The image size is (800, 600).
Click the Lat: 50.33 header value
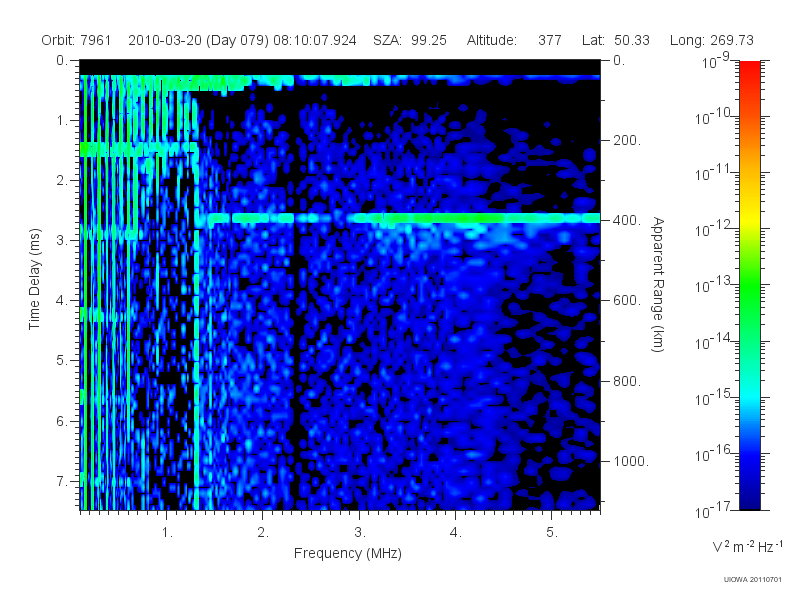point(615,40)
